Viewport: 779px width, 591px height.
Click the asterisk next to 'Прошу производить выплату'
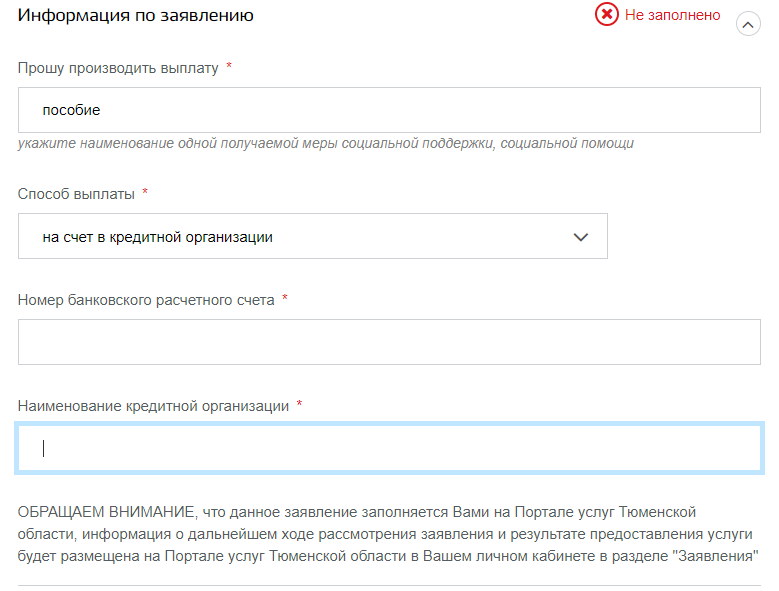point(229,66)
